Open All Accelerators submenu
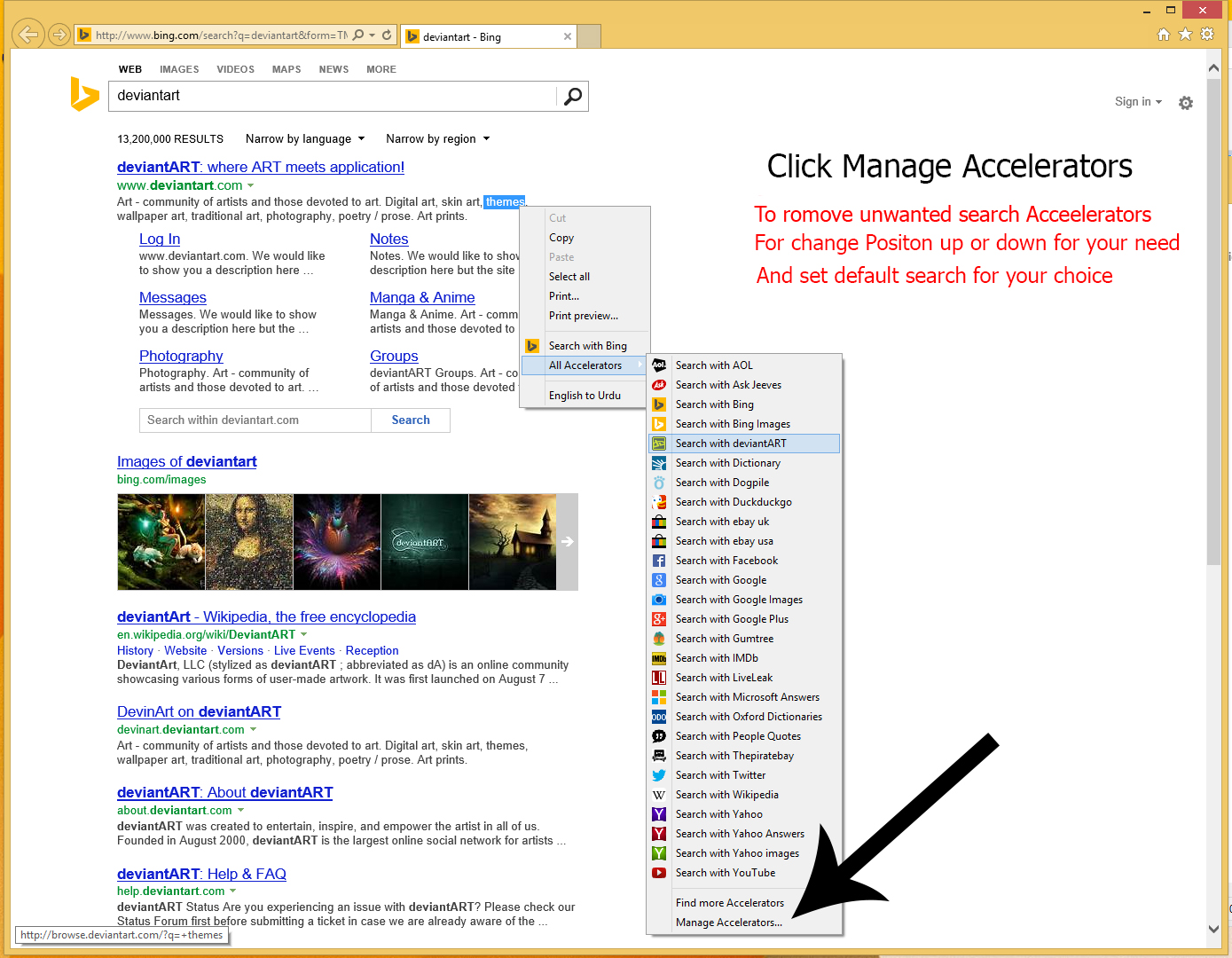Viewport: 1232px width, 958px height. (x=585, y=365)
